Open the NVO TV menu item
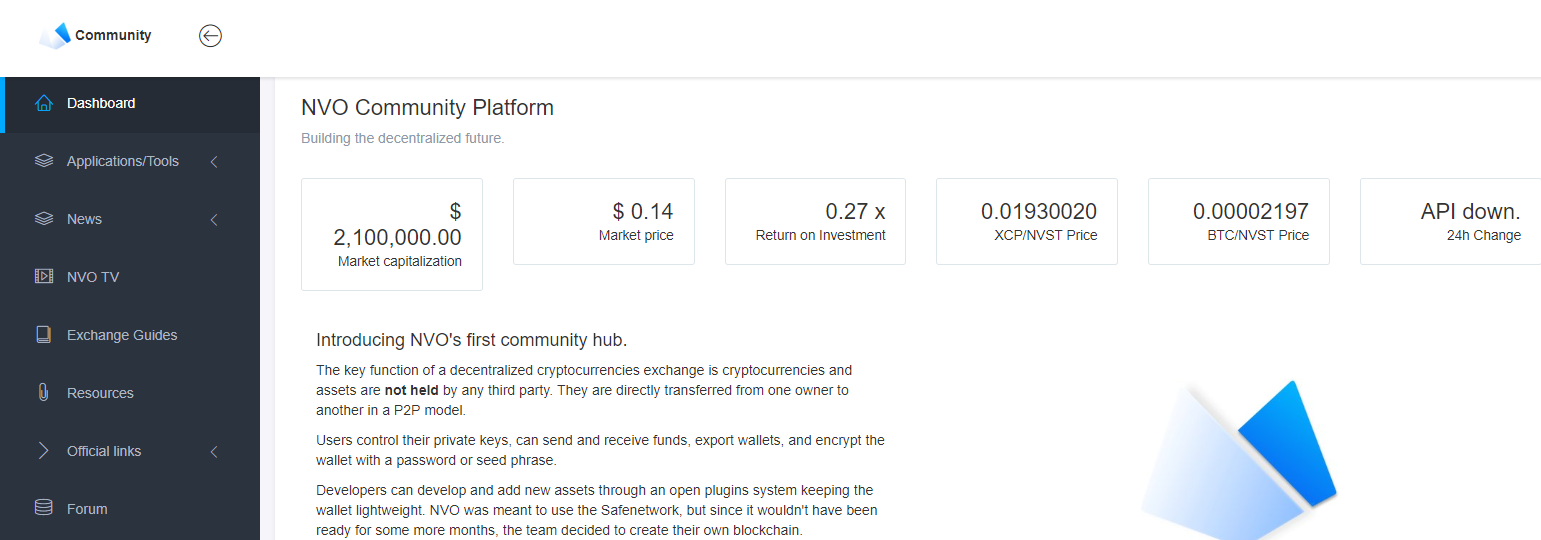The image size is (1541, 540). tap(130, 277)
